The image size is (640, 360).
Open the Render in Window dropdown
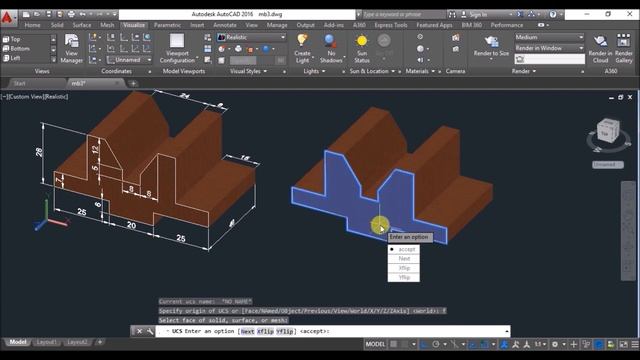click(x=549, y=48)
